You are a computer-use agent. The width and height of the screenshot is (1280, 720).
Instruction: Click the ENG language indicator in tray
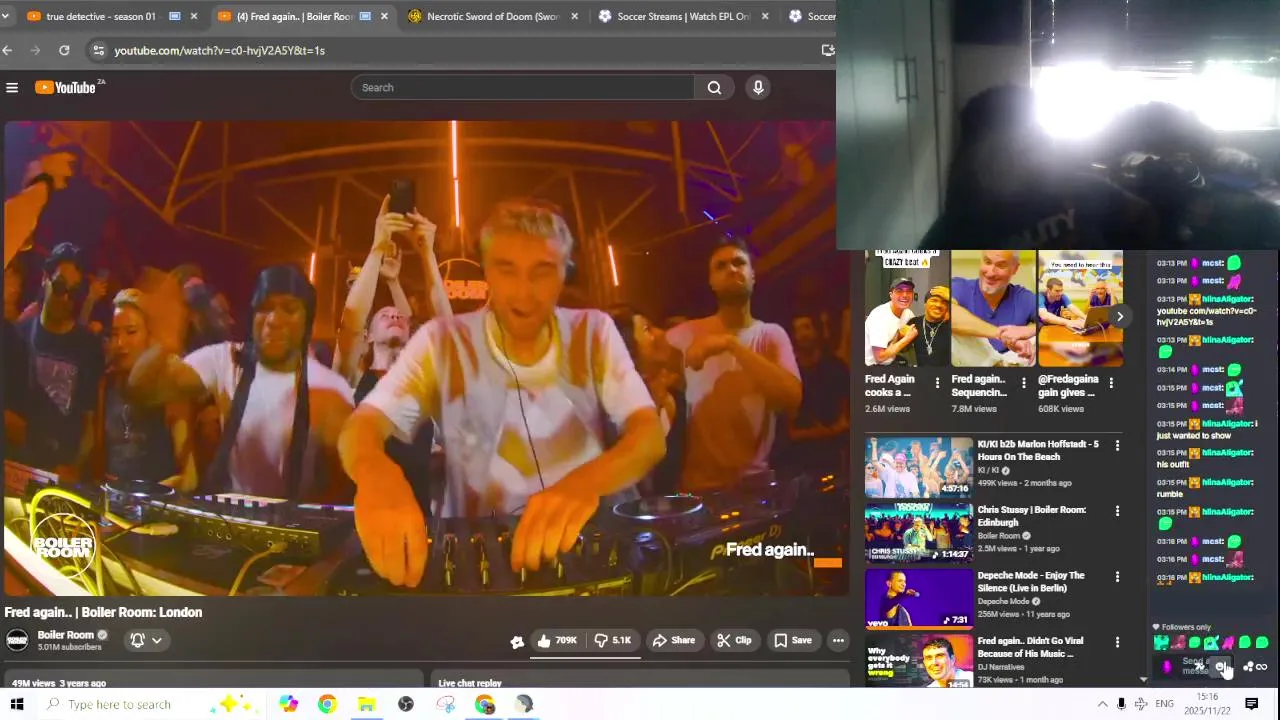click(1164, 704)
